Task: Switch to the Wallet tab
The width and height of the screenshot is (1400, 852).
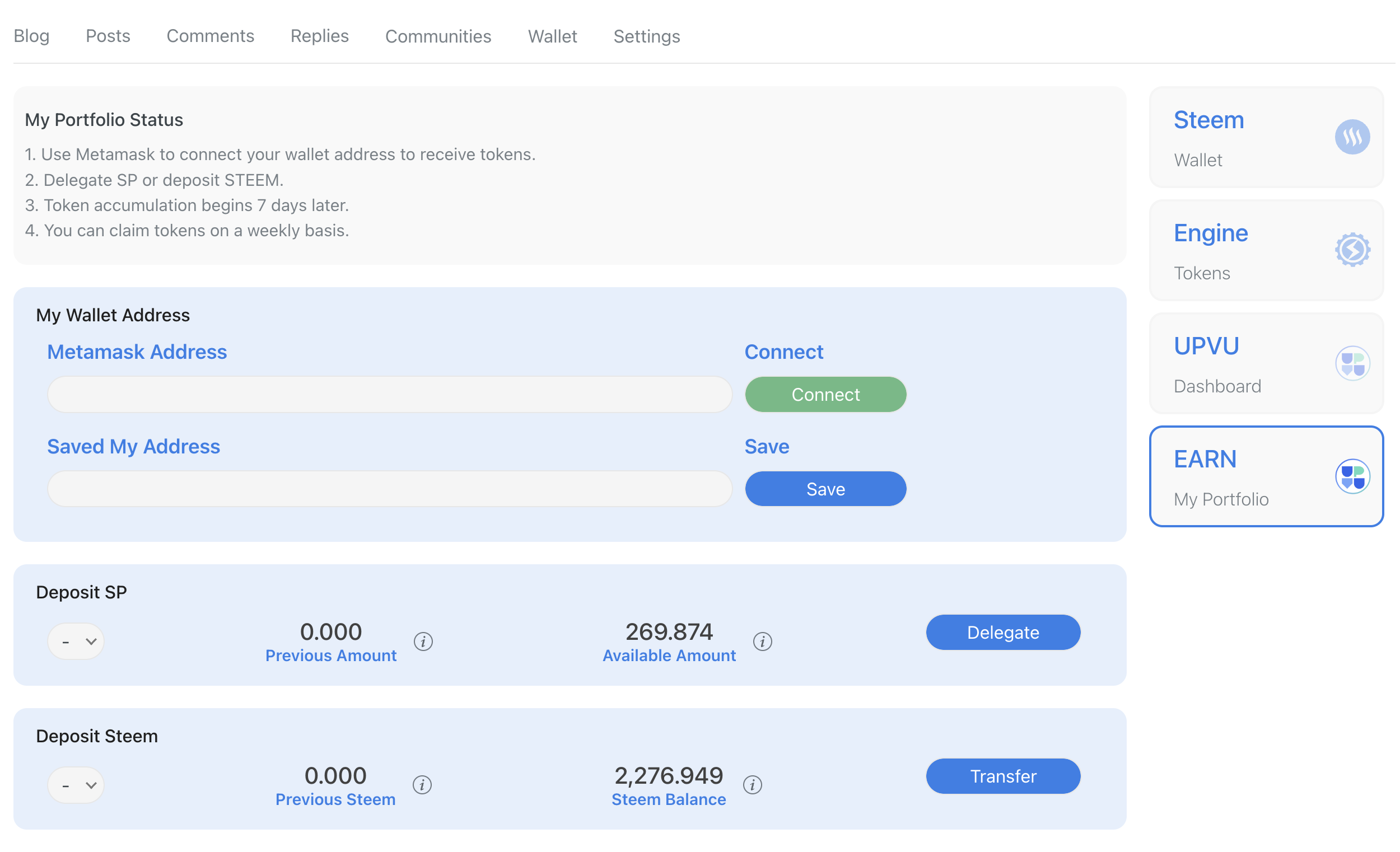Action: click(552, 36)
